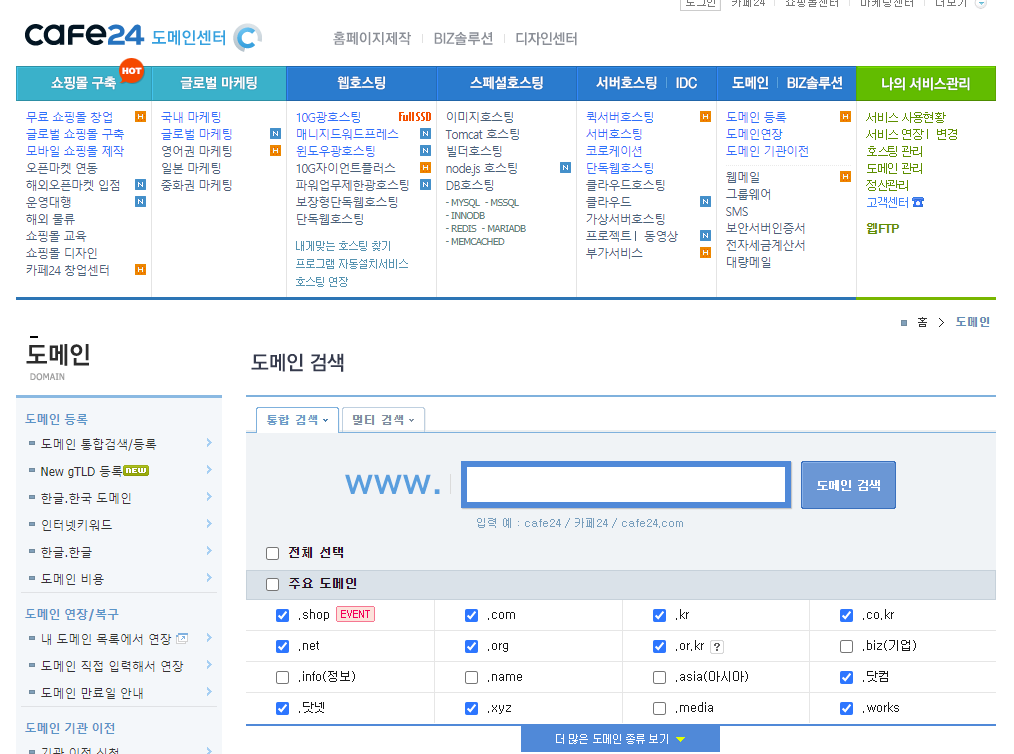Click the N badge next to 해외오픈마켓 입점
Screen dimensions: 1014x754
pyautogui.click(x=140, y=185)
